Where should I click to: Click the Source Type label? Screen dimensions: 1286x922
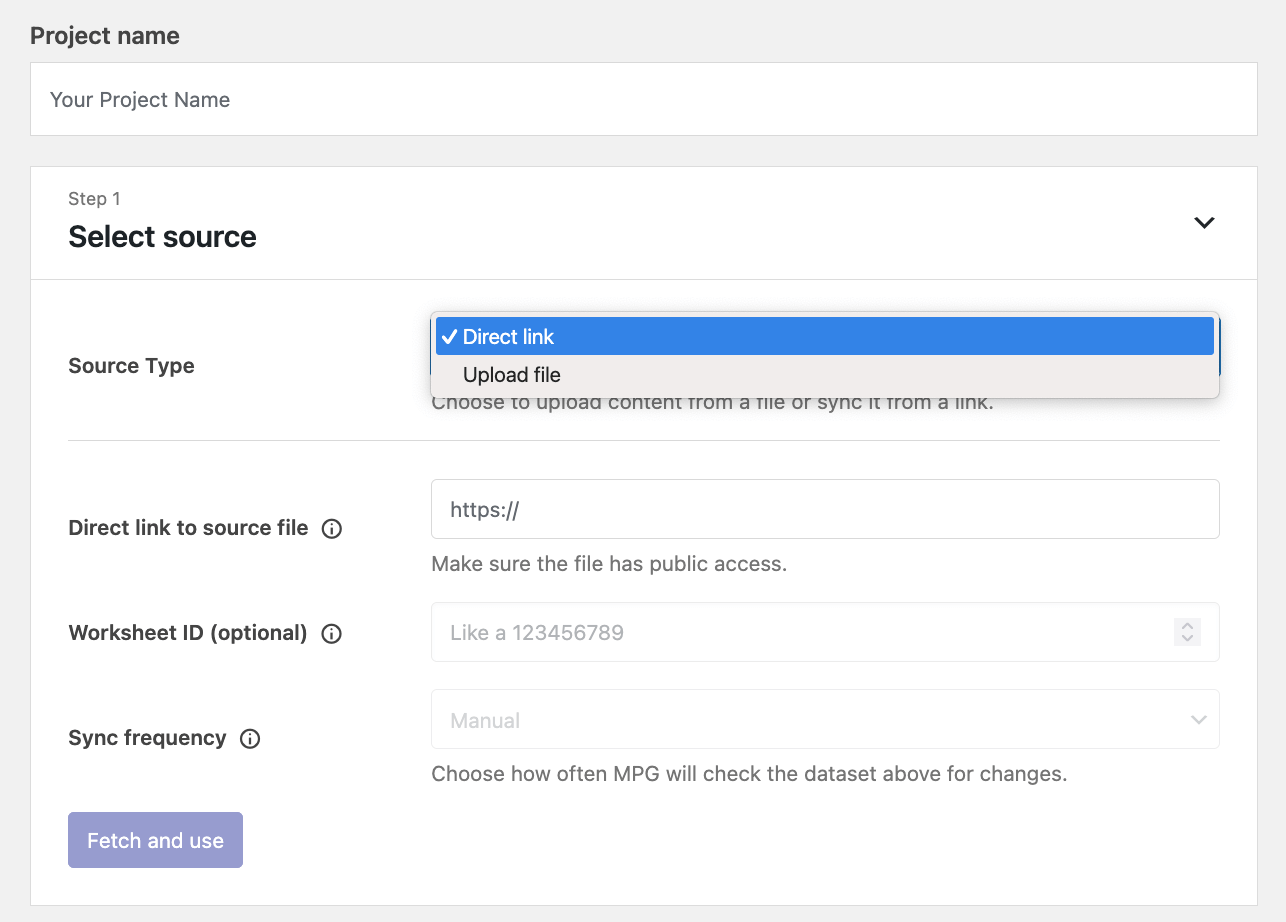pos(131,366)
